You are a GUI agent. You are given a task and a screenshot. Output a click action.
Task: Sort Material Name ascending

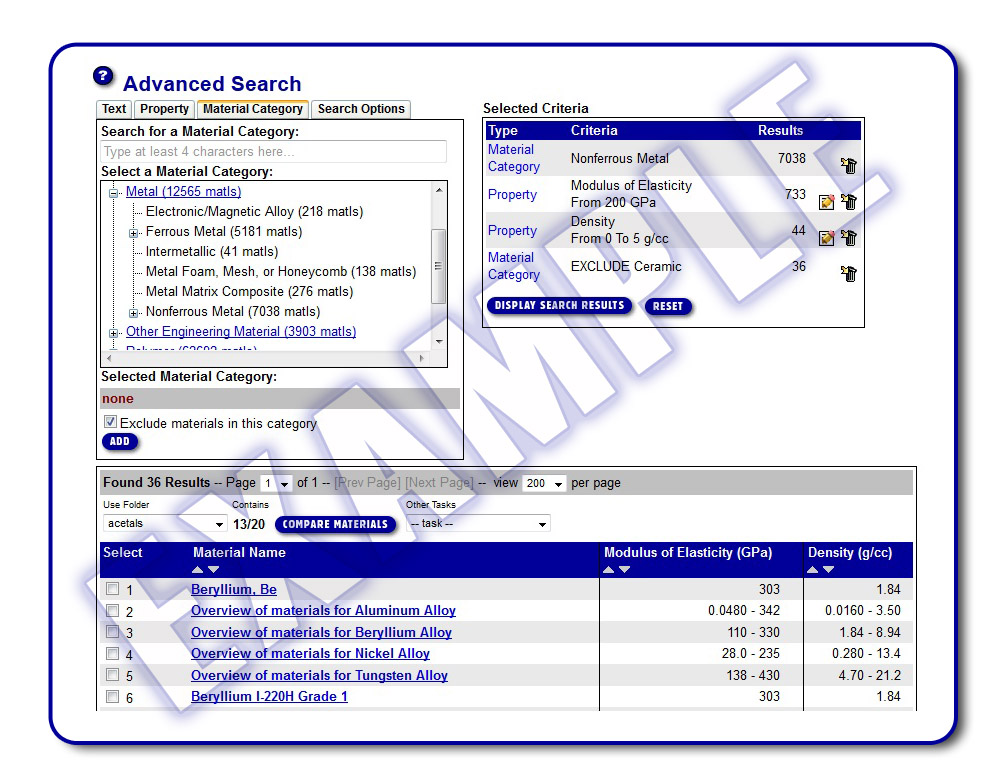pos(198,570)
